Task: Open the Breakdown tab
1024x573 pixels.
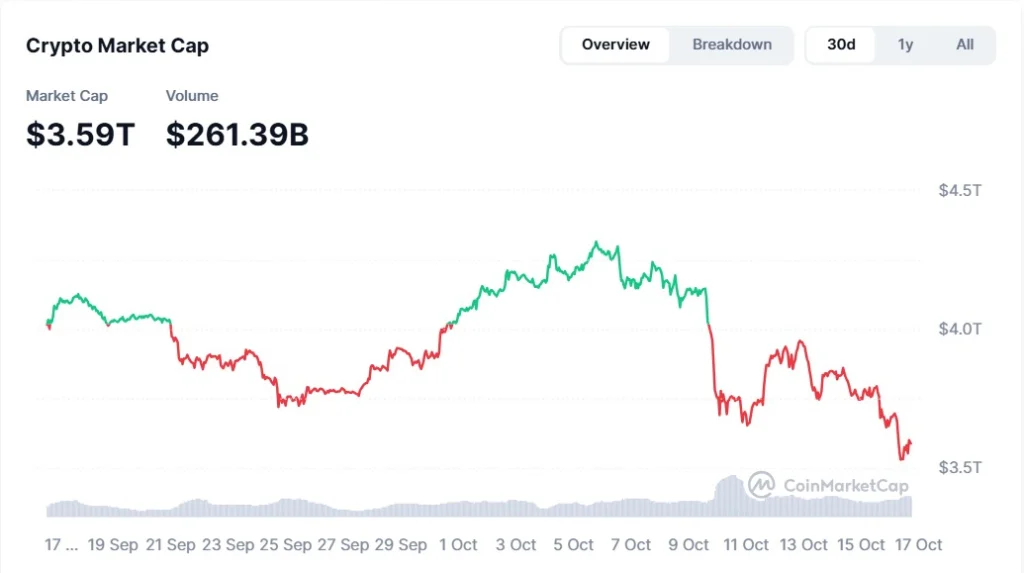Action: click(732, 45)
